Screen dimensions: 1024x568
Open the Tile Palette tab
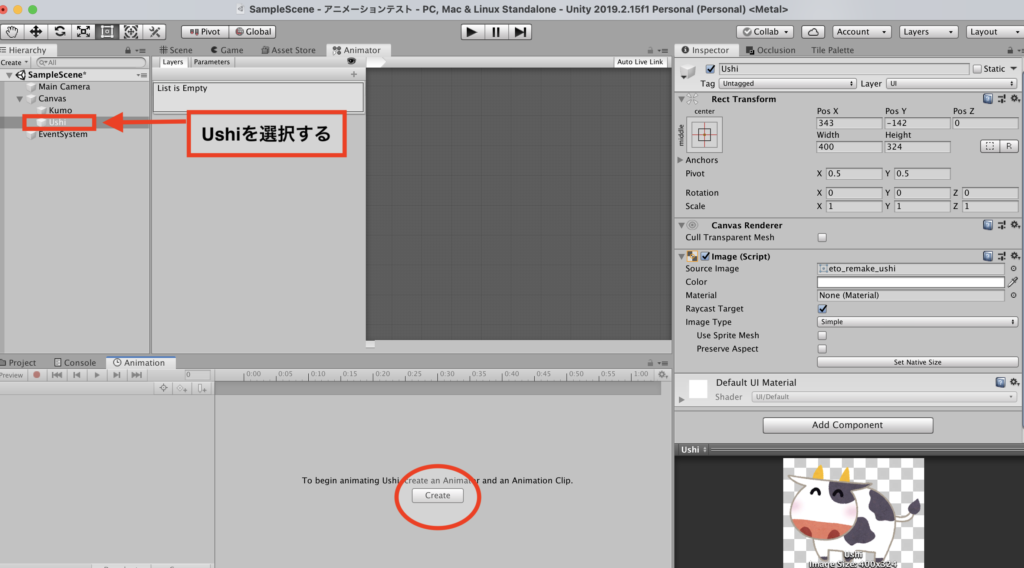832,50
